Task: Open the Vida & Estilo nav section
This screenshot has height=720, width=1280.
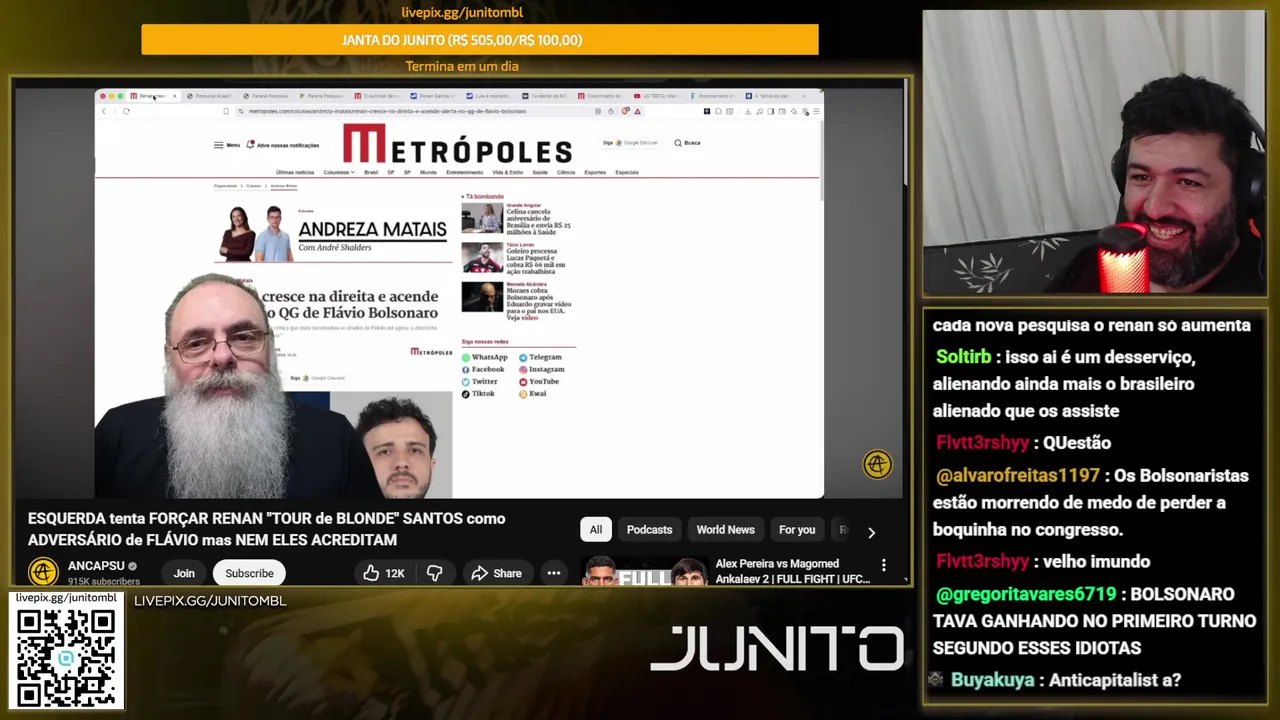Action: 508,172
